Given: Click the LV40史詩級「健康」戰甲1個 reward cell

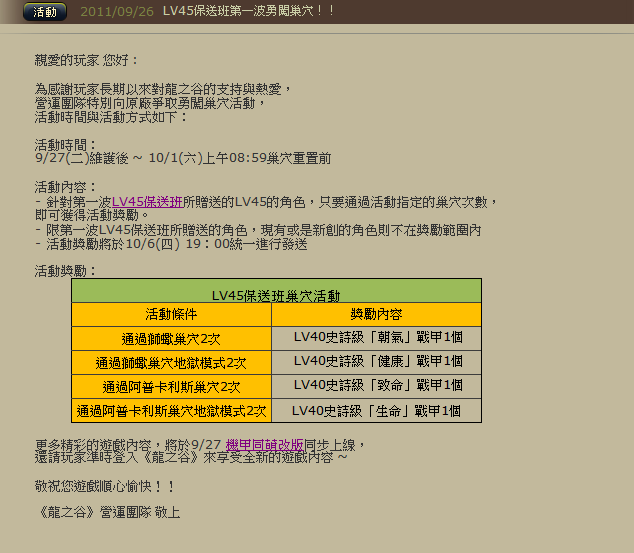Looking at the screenshot, I should click(377, 362).
